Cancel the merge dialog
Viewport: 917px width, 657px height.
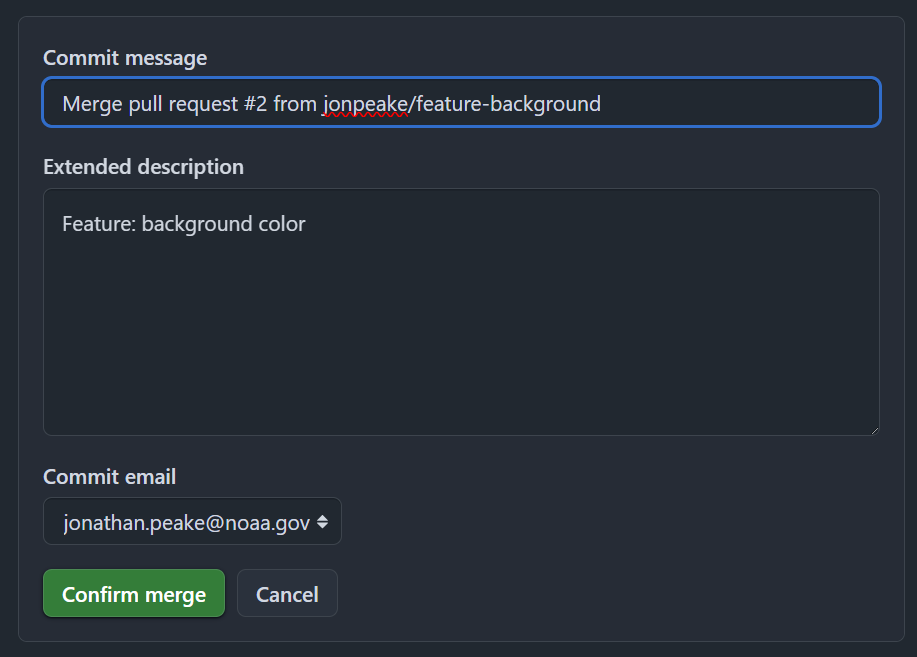tap(287, 593)
